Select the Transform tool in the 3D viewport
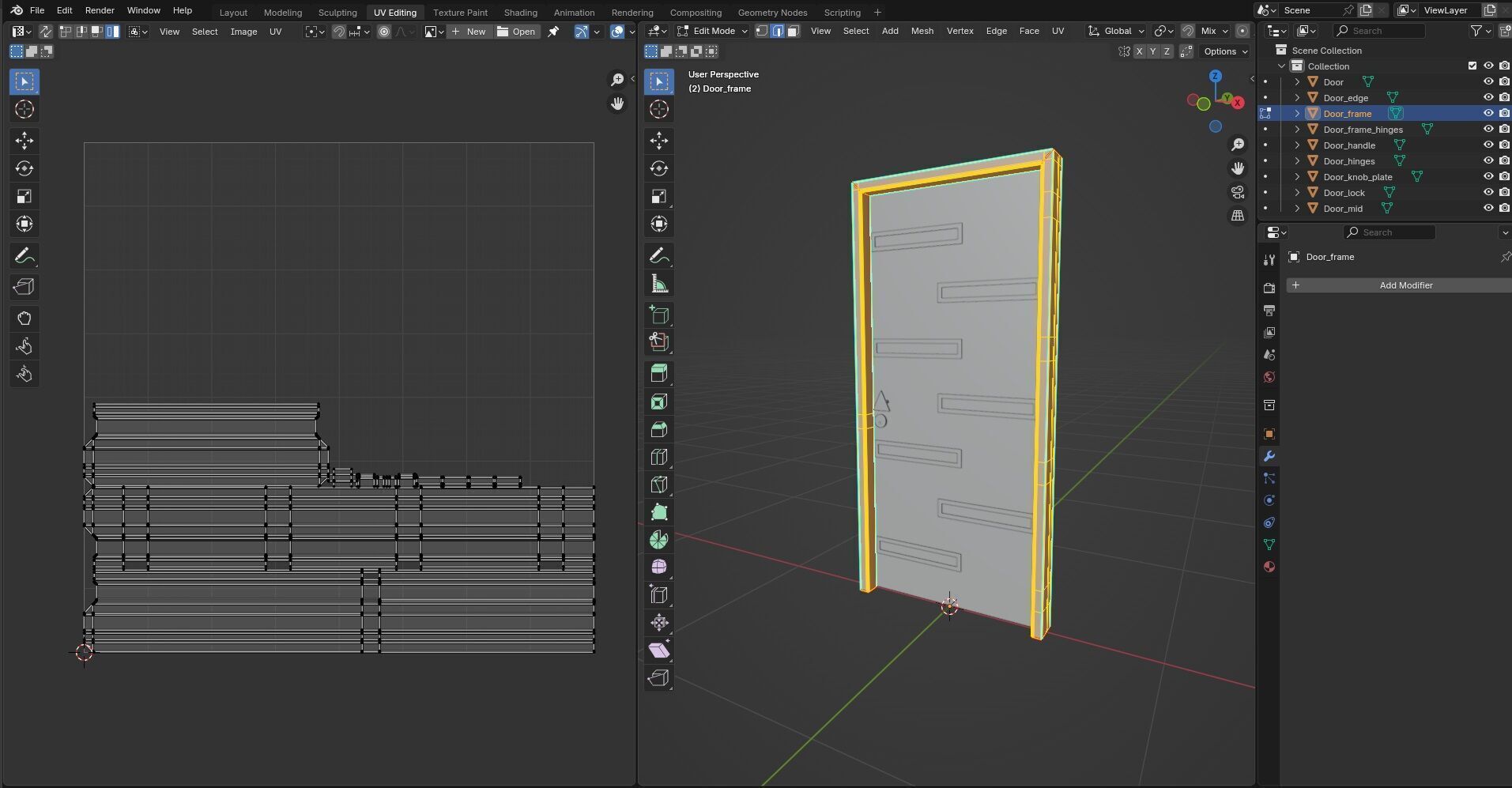This screenshot has width=1512, height=788. pyautogui.click(x=659, y=224)
